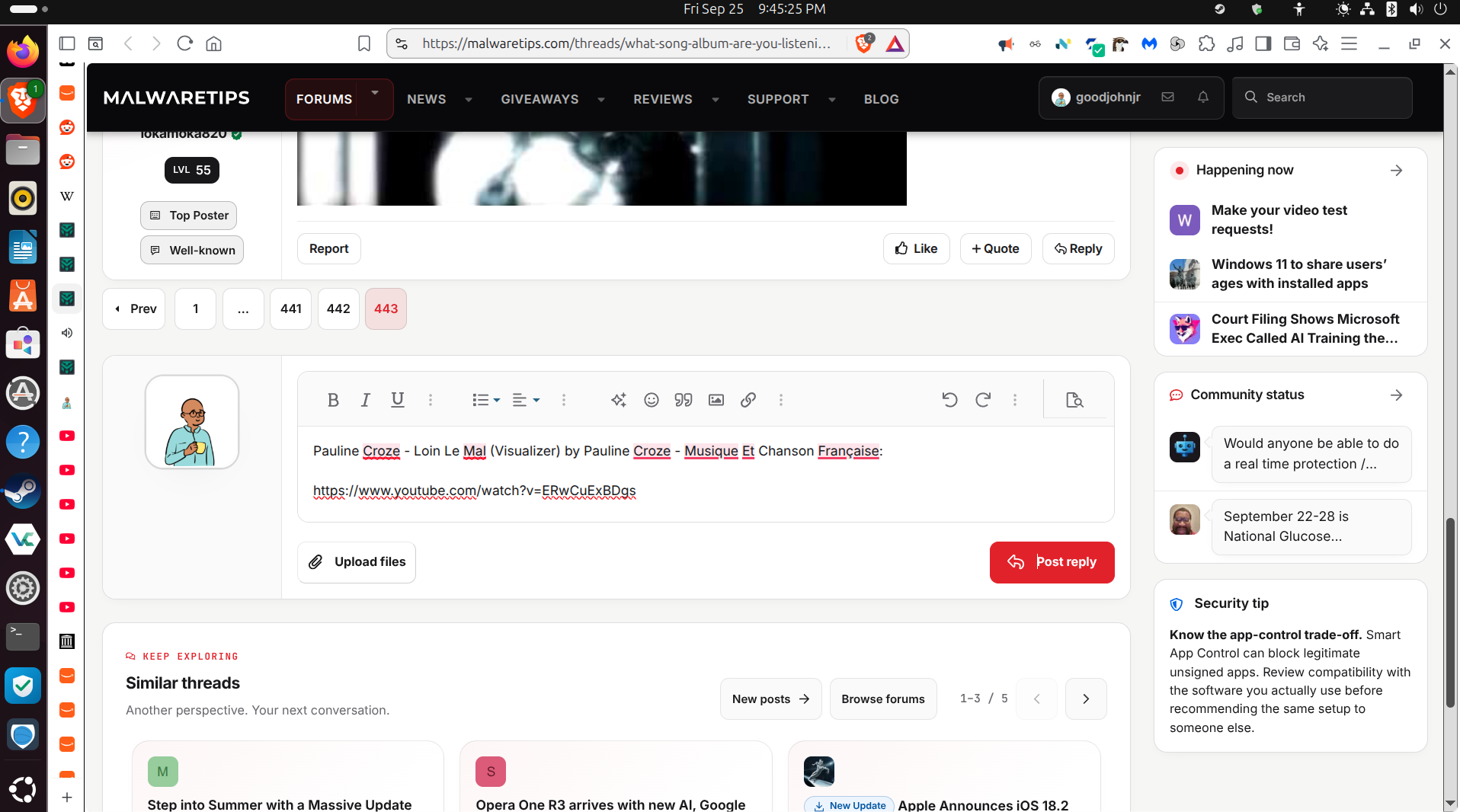Viewport: 1460px width, 812px height.
Task: Open Brave Shields icon in address bar
Action: pos(864,43)
